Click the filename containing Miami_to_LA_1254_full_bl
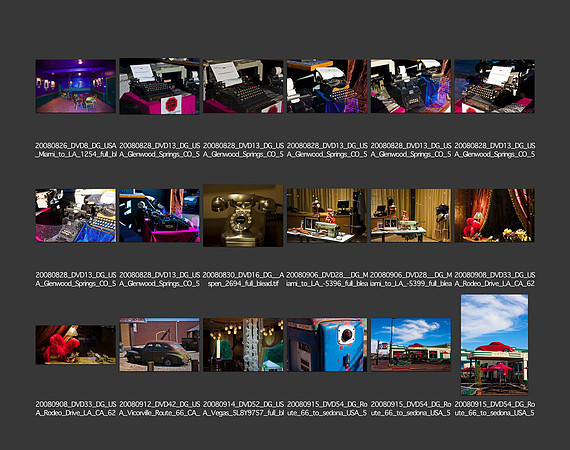Viewport: 570px width, 450px height. (76, 150)
